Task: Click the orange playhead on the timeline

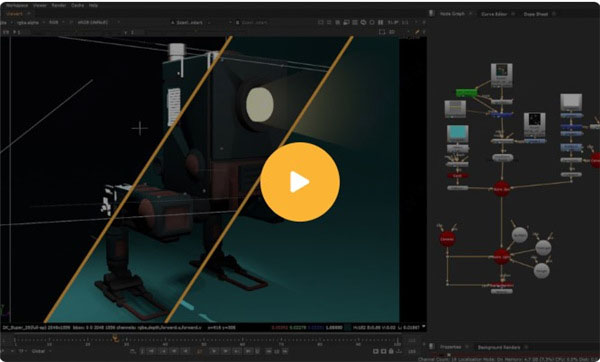Action: click(115, 338)
